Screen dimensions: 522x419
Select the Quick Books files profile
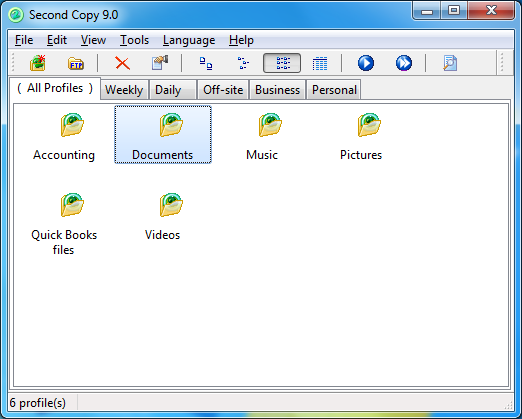click(x=64, y=224)
